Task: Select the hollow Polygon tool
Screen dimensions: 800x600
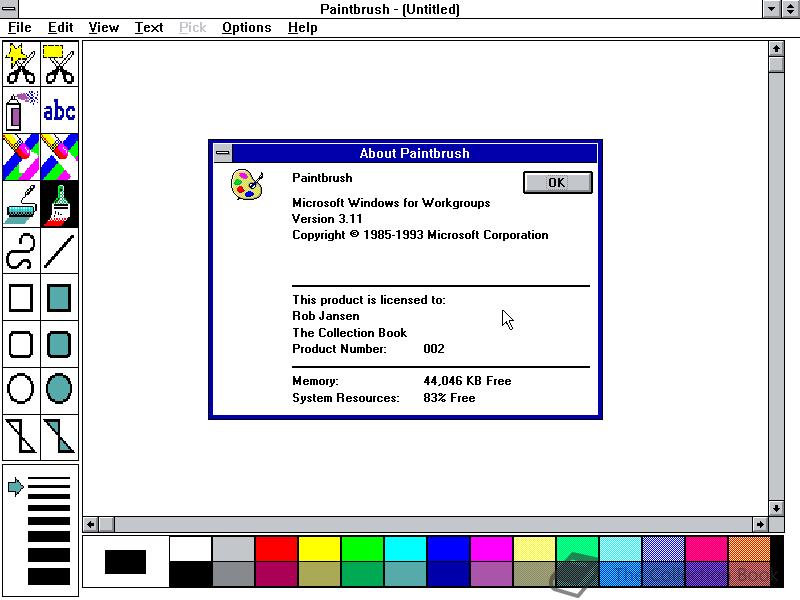Action: 21,437
